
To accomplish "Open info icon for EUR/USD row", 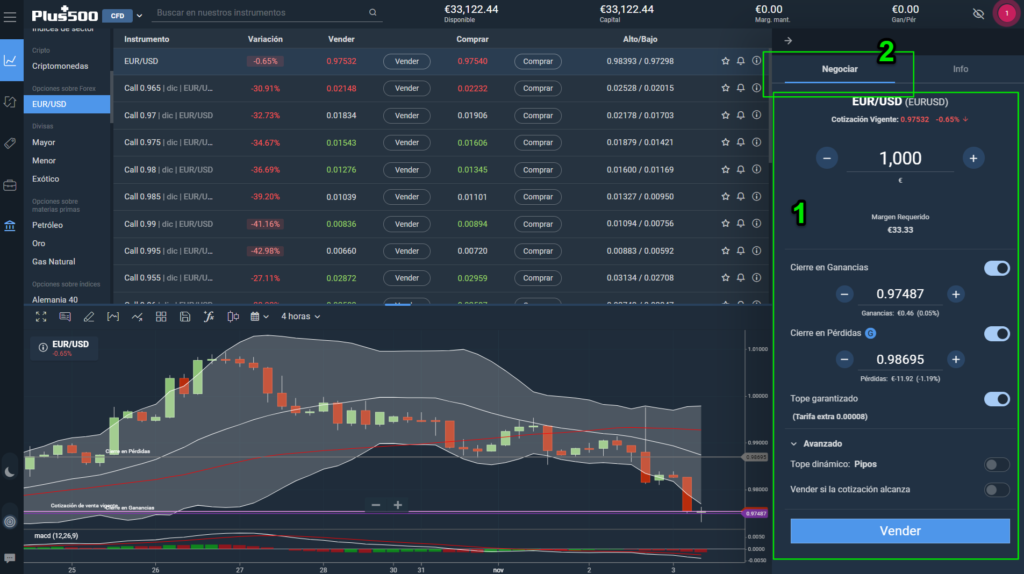I will click(756, 61).
